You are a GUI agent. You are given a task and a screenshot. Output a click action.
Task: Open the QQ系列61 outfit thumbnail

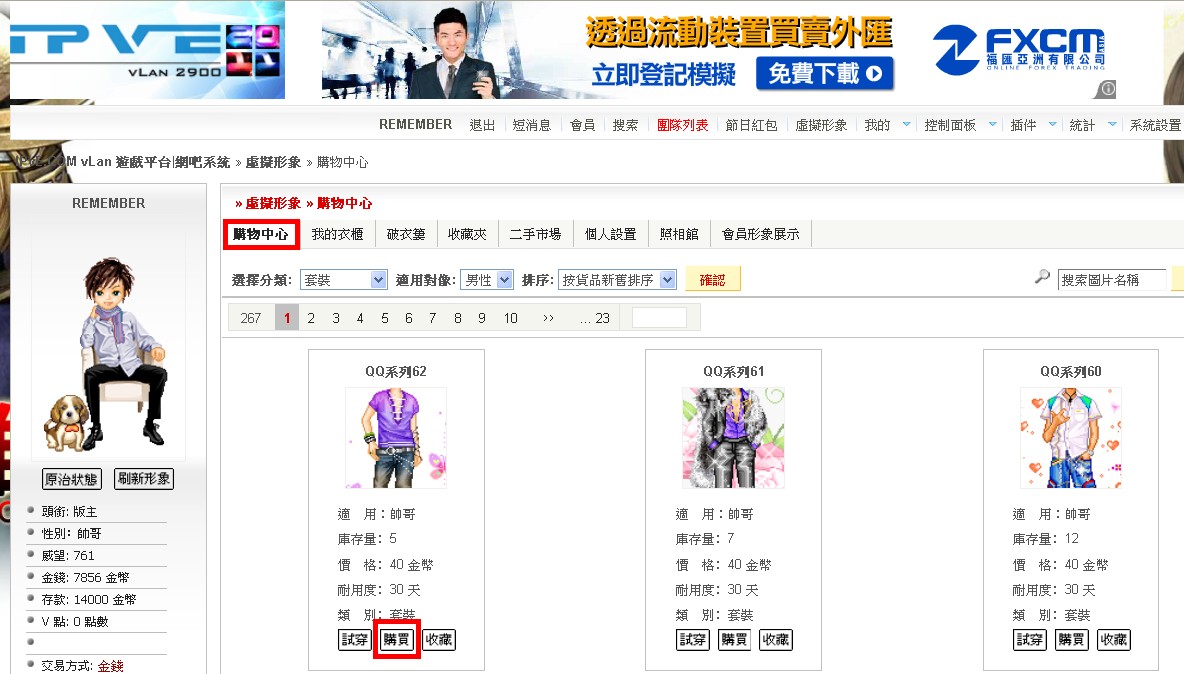tap(733, 438)
